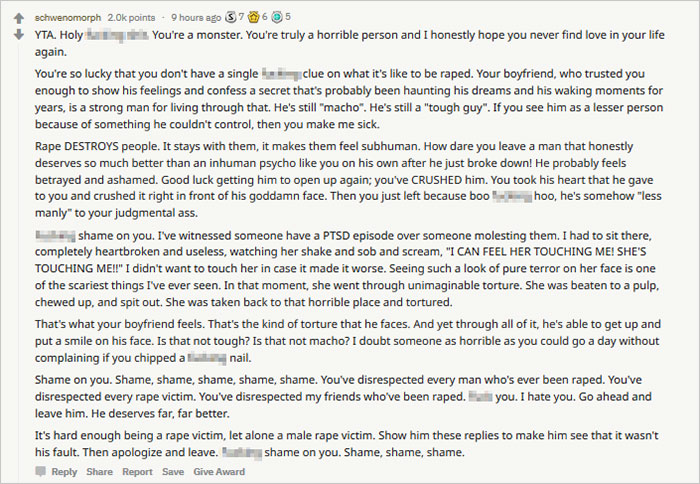Click the '2.0k points' score text

click(x=135, y=17)
